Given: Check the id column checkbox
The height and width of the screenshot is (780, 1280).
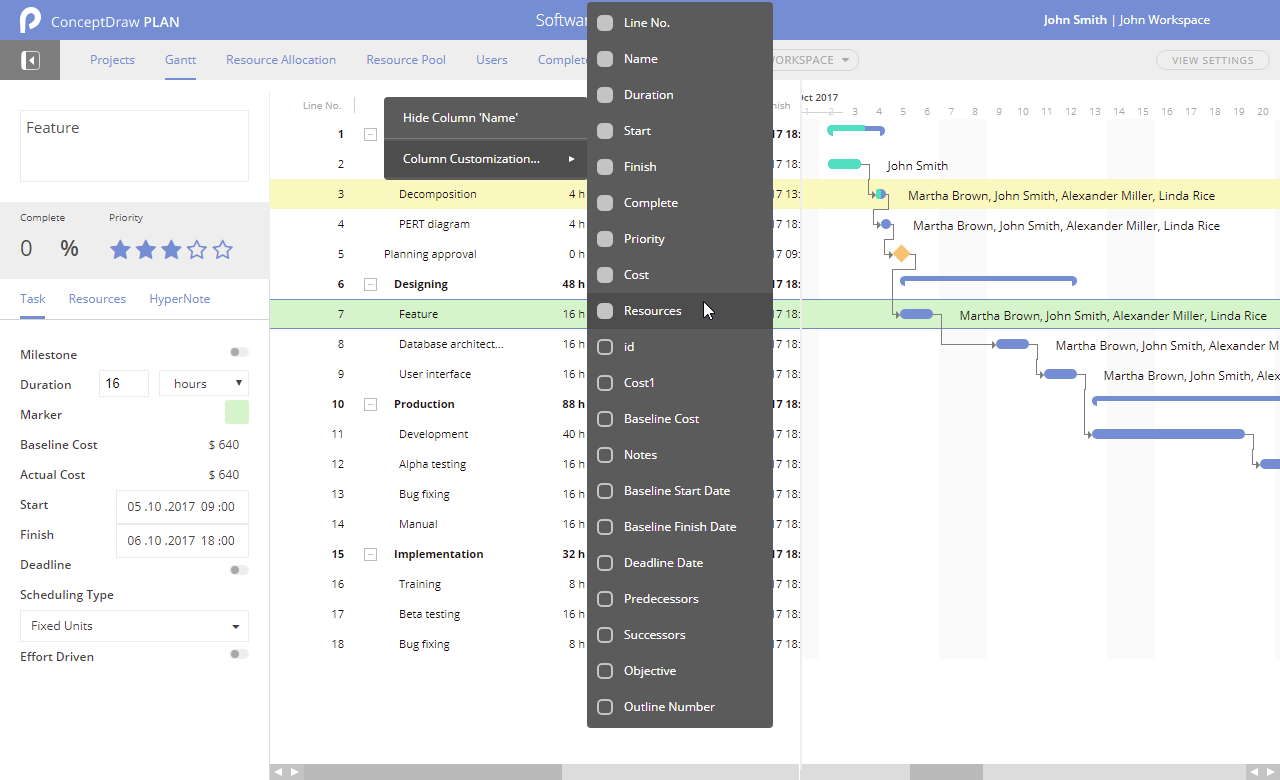Looking at the screenshot, I should point(605,347).
